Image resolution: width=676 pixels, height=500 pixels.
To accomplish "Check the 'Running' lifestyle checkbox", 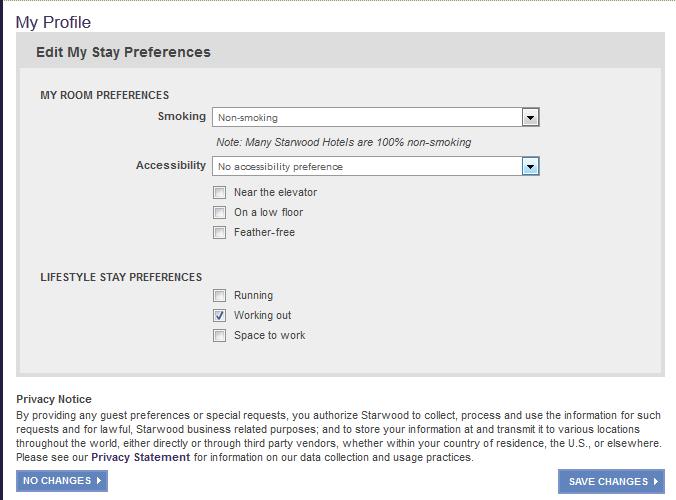I will pyautogui.click(x=220, y=295).
